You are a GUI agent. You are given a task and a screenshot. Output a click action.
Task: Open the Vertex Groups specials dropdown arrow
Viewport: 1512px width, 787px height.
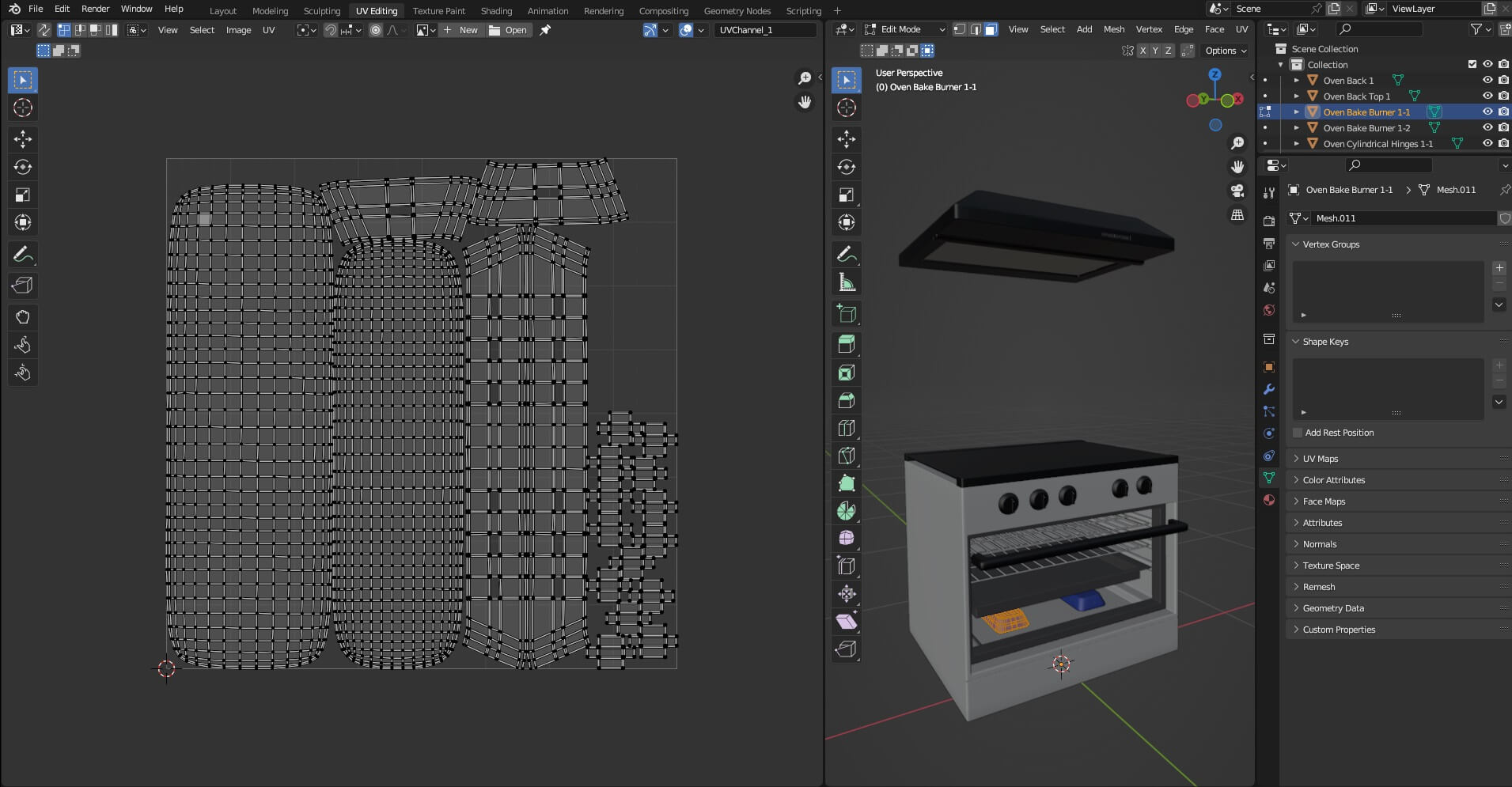1499,305
